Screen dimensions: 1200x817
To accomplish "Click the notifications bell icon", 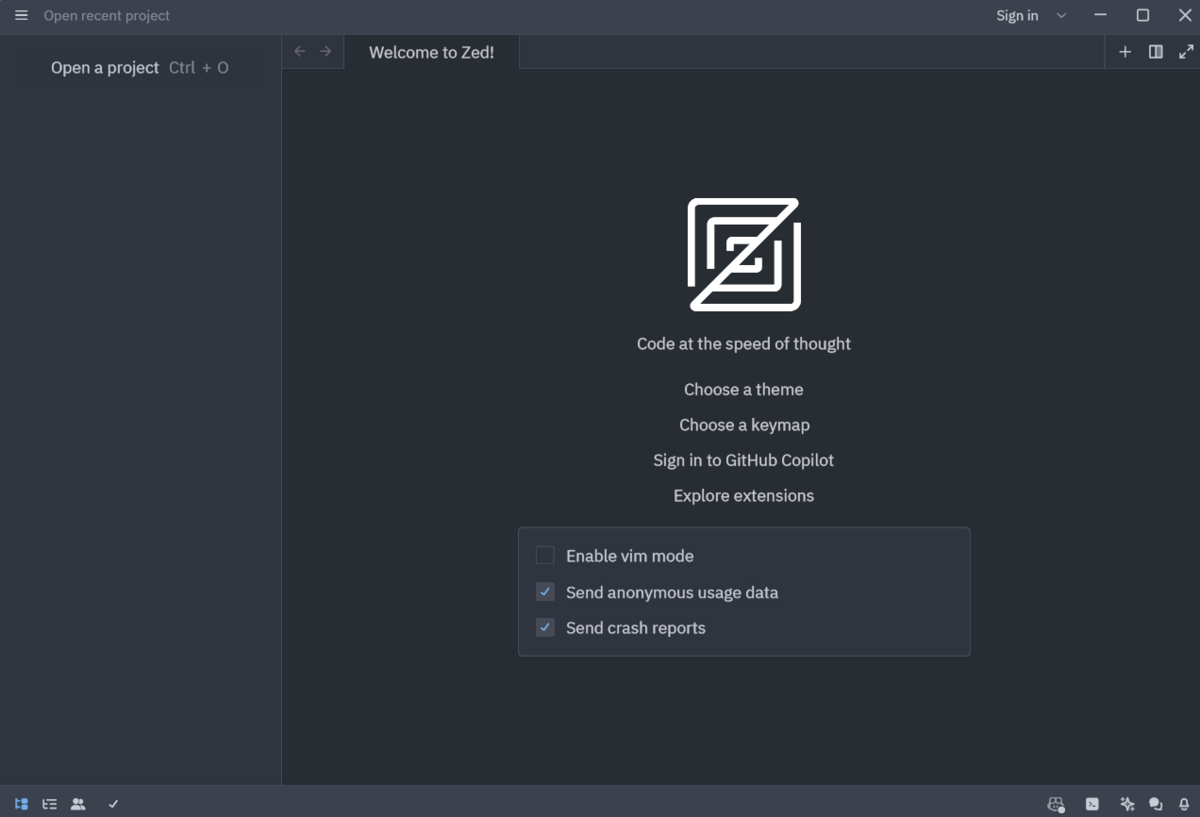I will pyautogui.click(x=1184, y=803).
